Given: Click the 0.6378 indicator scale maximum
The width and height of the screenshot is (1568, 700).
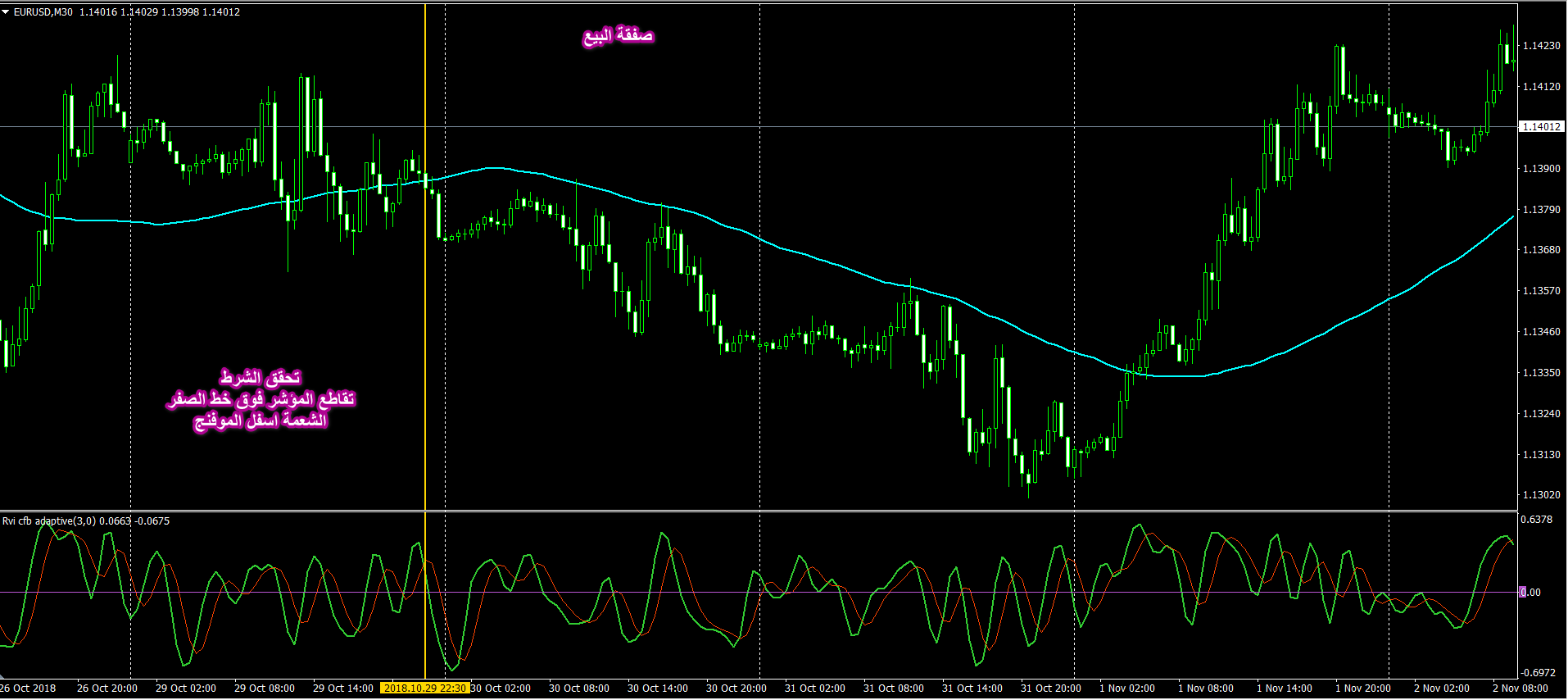Looking at the screenshot, I should coord(1536,520).
